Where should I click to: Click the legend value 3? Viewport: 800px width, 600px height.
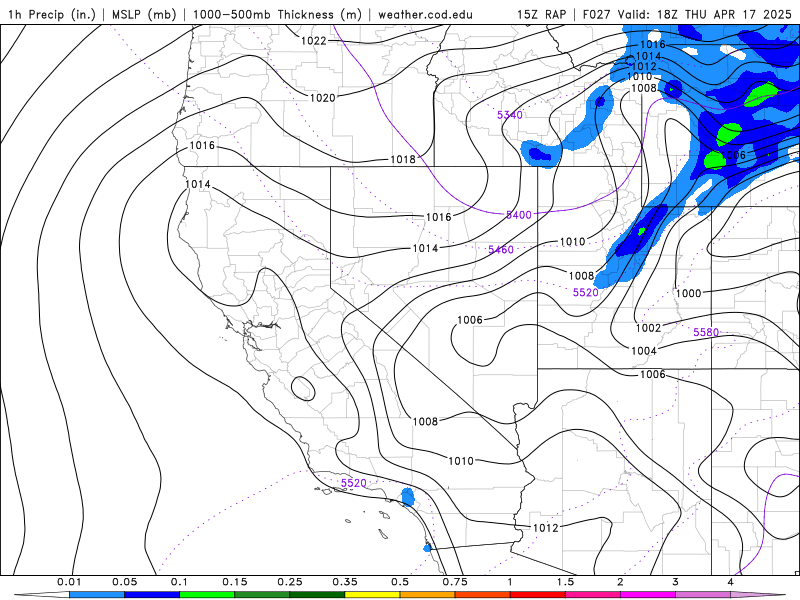coord(676,582)
